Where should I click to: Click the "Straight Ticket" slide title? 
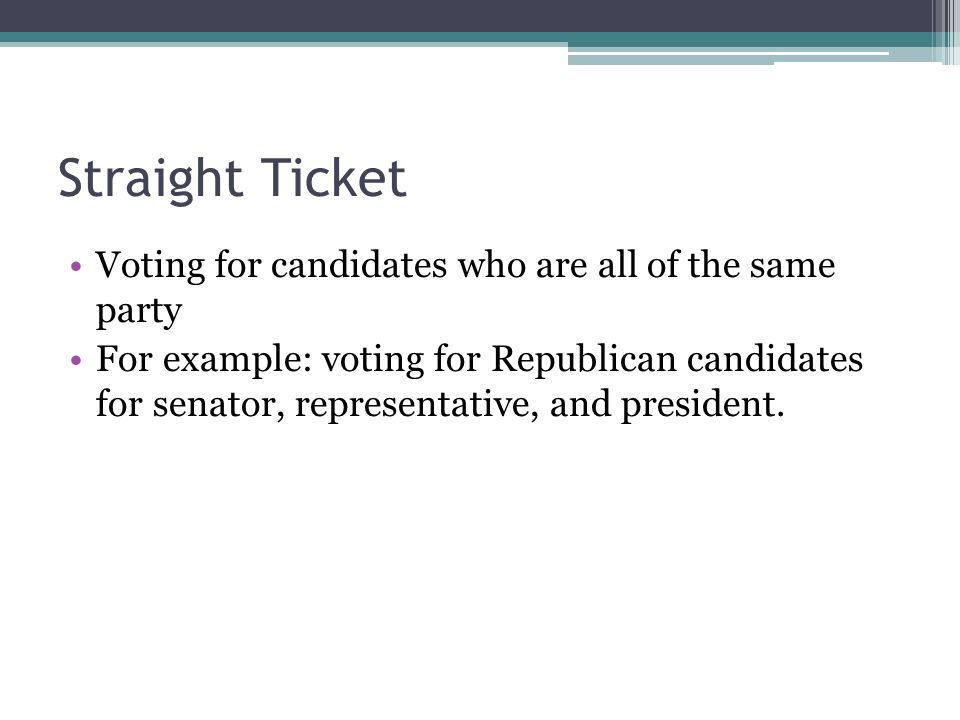coord(232,178)
